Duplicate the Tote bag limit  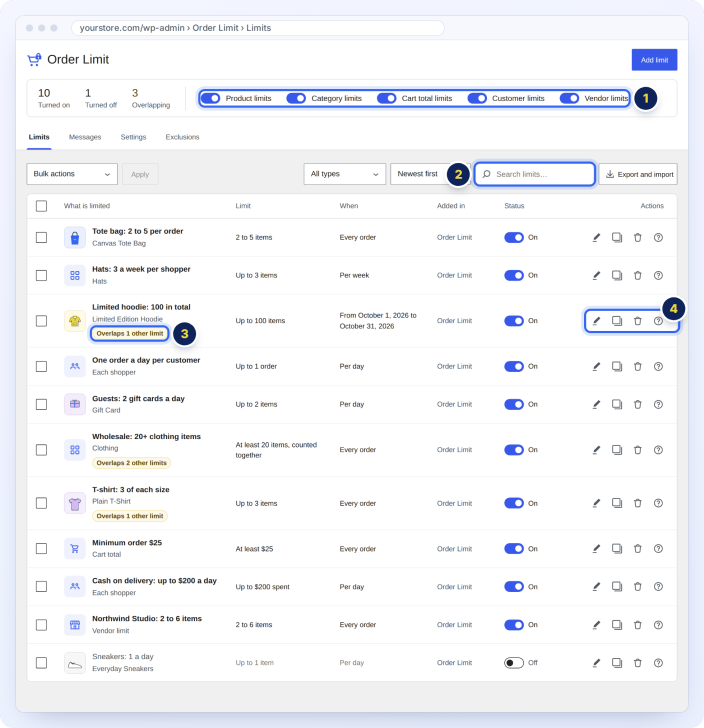point(617,238)
